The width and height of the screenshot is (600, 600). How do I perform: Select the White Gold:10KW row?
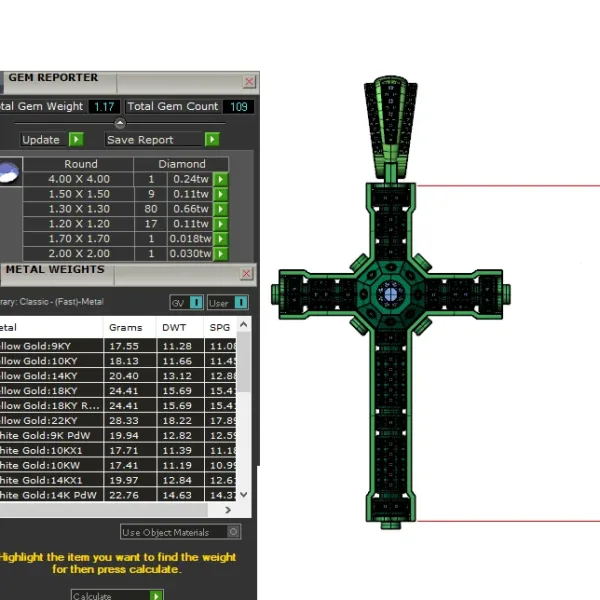coord(118,465)
